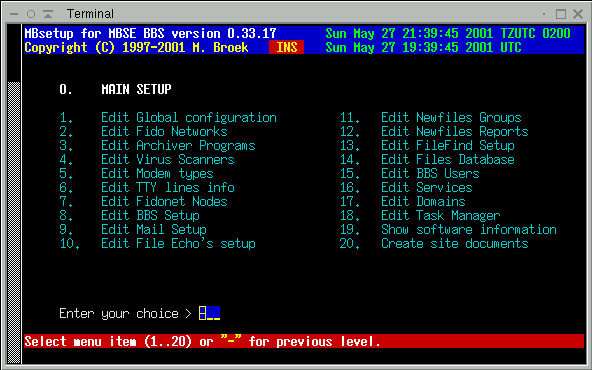Click the window shade icon in title bar
The image size is (592, 370).
click(48, 14)
